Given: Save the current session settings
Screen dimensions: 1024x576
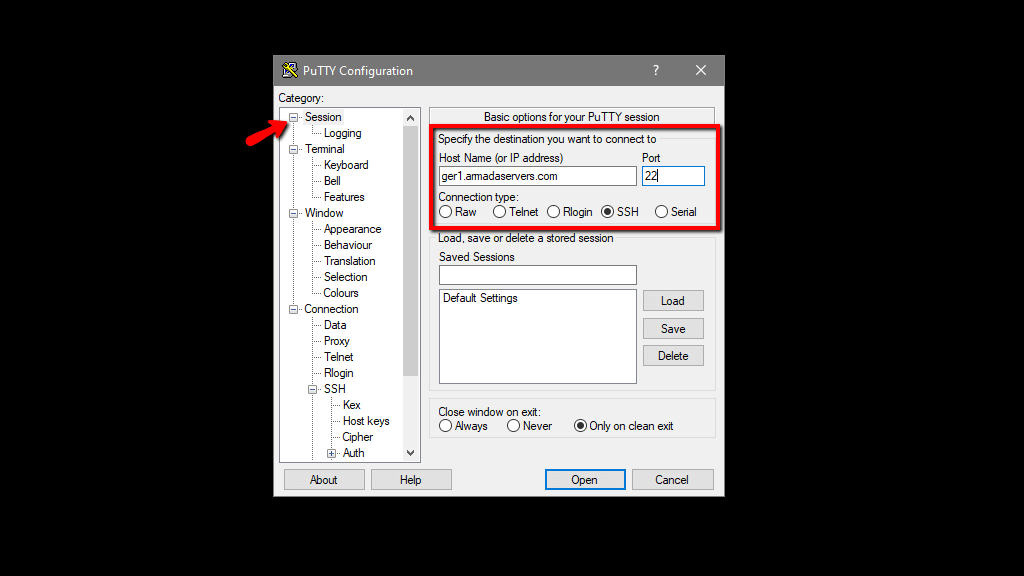Looking at the screenshot, I should coord(673,328).
